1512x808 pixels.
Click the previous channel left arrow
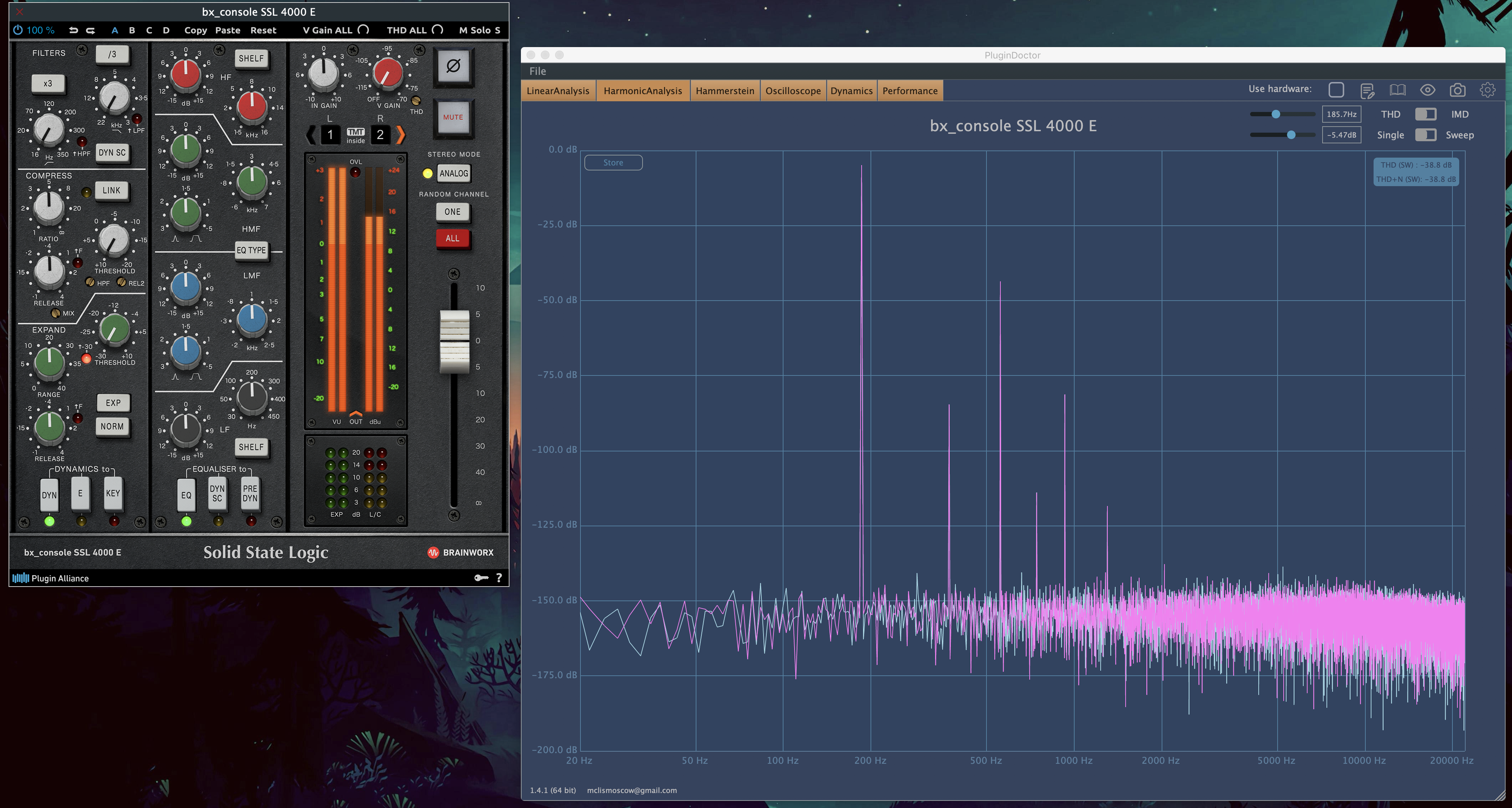[310, 135]
